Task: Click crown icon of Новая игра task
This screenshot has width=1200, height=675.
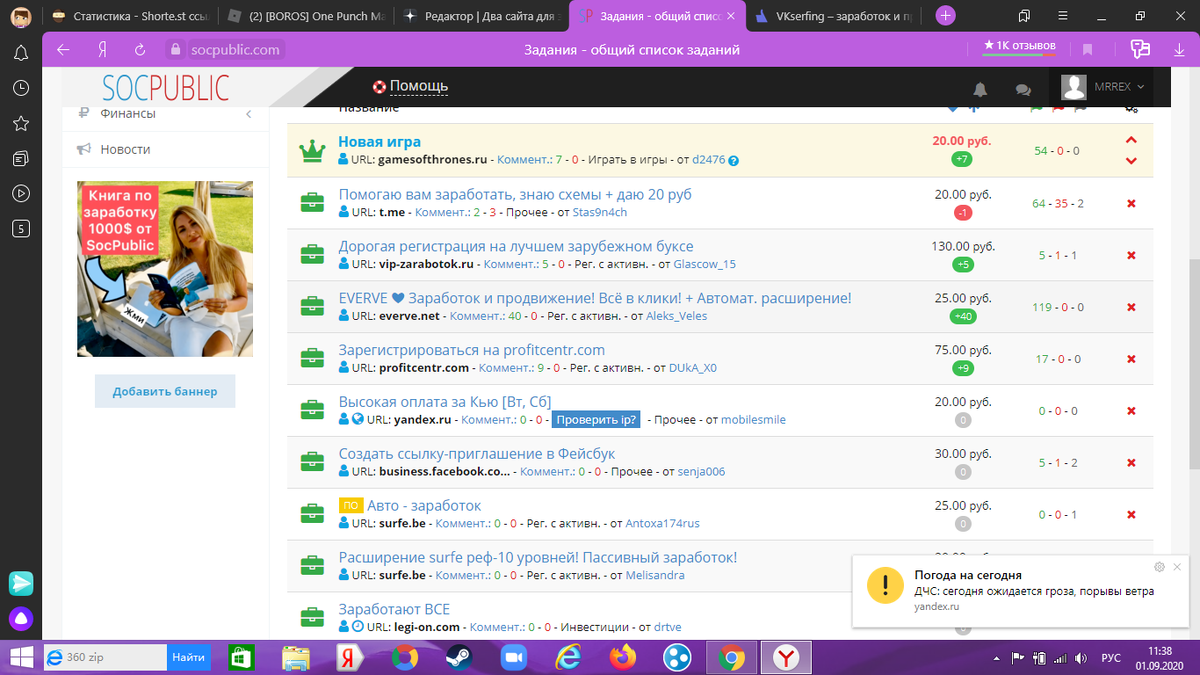Action: (313, 151)
